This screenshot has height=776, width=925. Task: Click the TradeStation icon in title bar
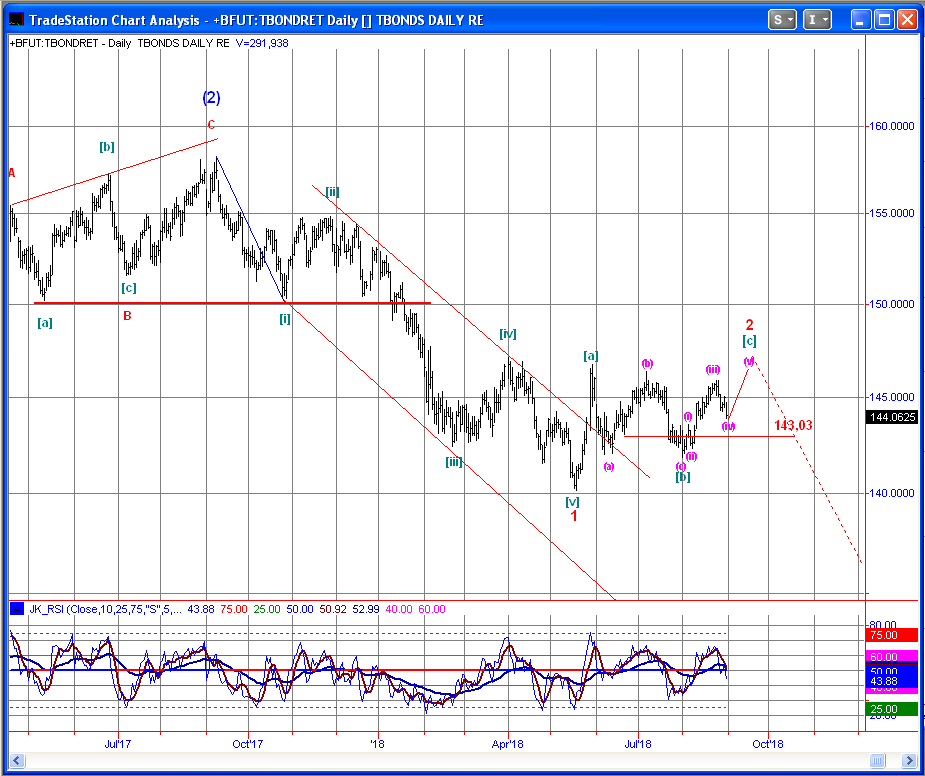tap(17, 20)
